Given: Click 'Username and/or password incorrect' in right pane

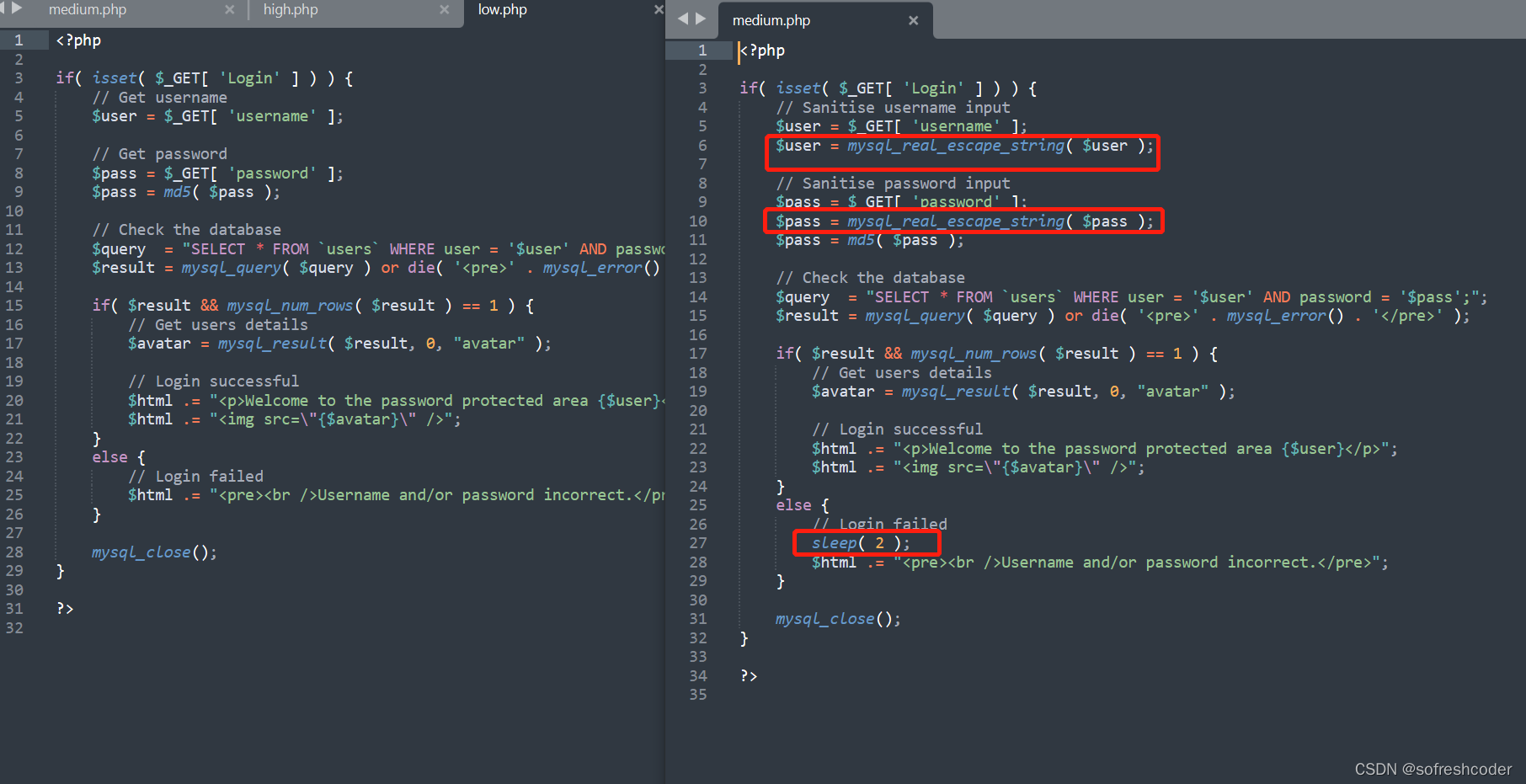Looking at the screenshot, I should (1155, 563).
